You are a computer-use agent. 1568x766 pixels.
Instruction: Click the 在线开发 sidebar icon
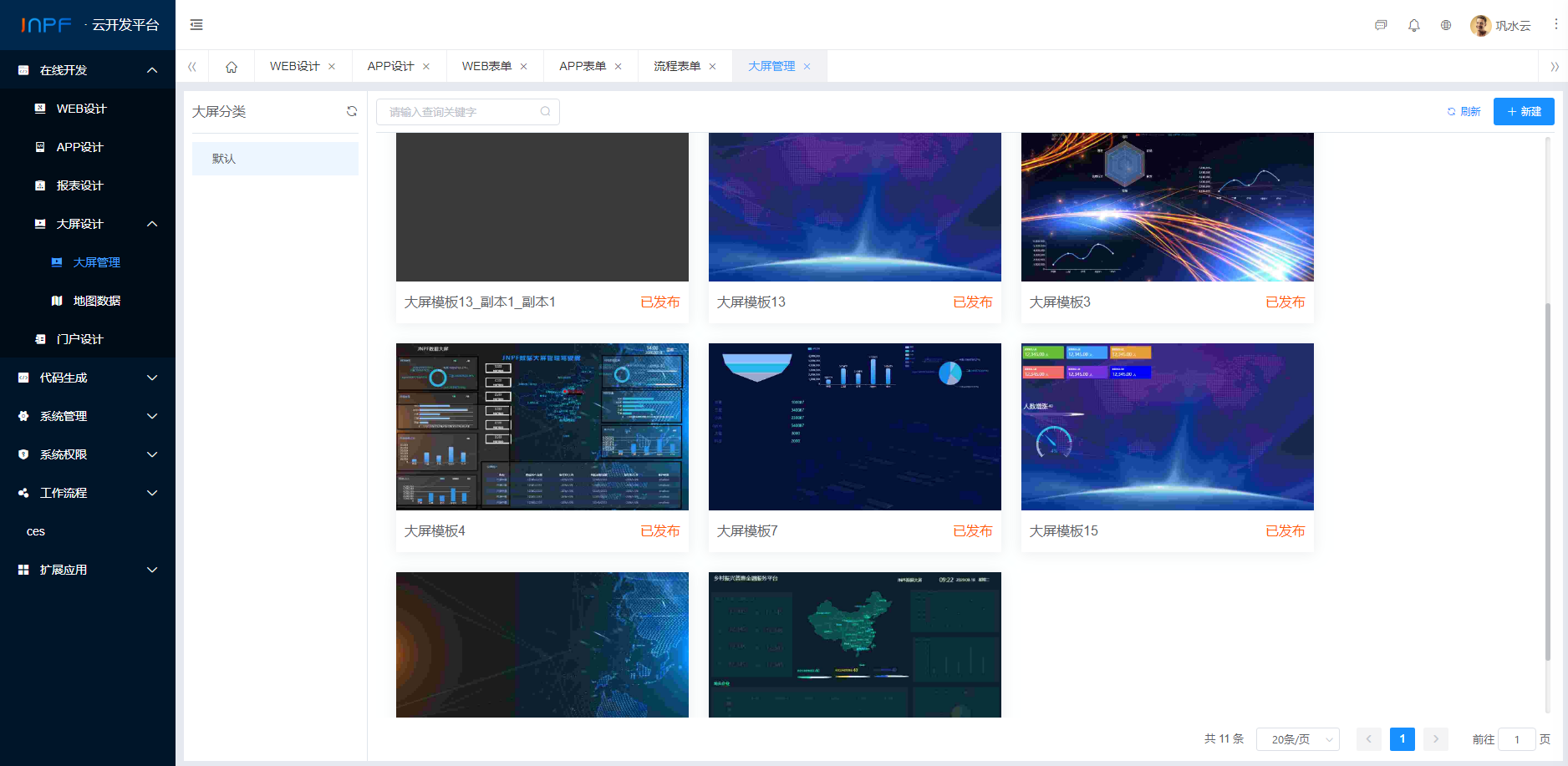23,70
